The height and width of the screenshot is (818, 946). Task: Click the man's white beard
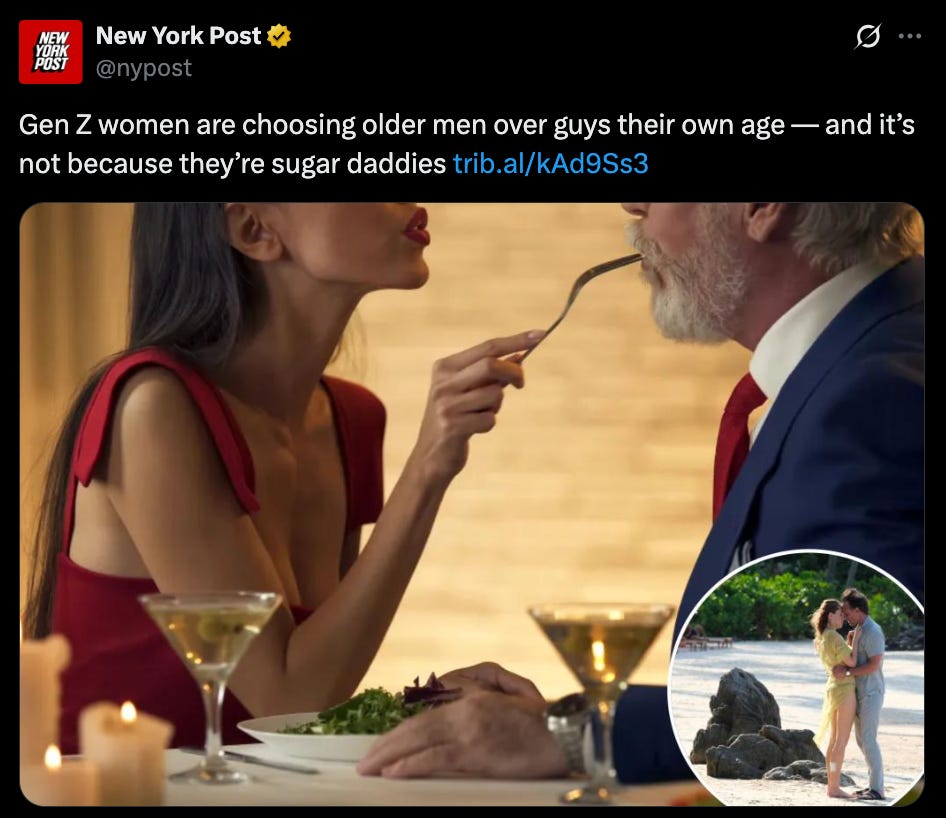(694, 284)
